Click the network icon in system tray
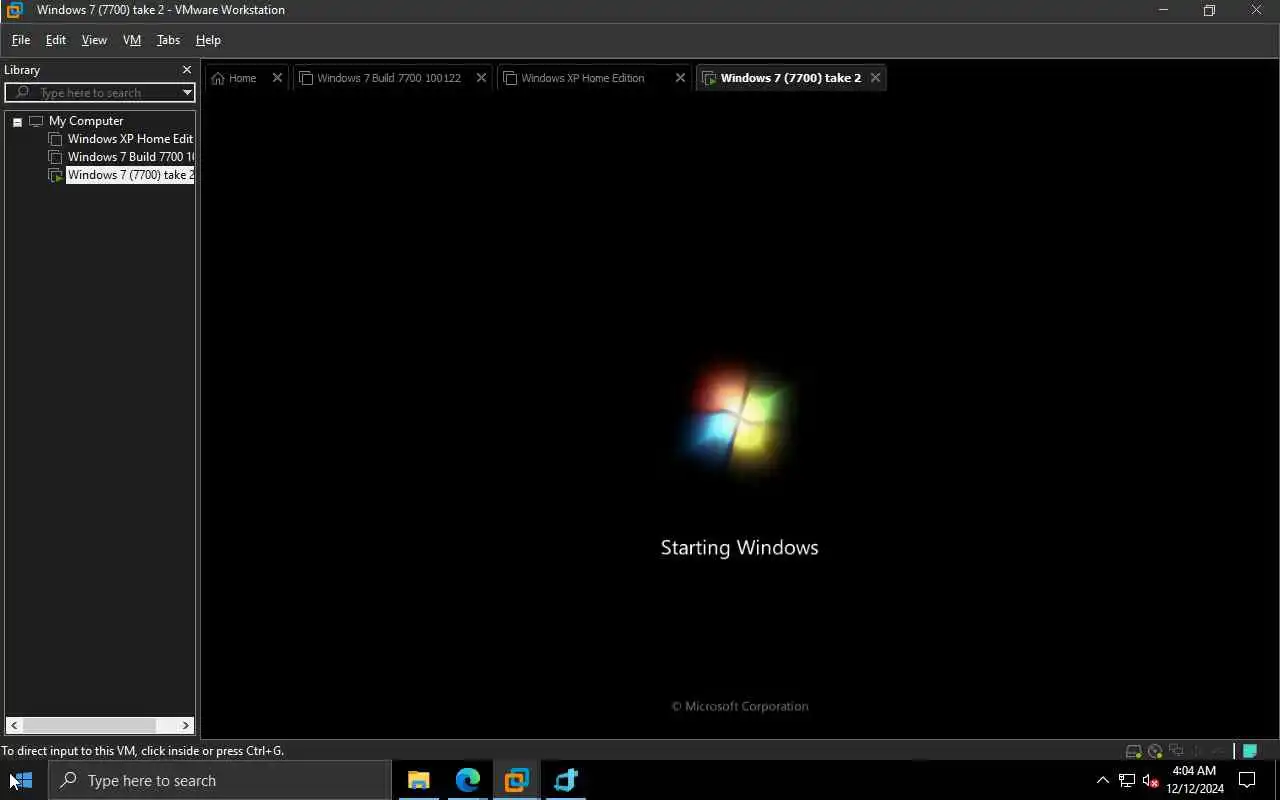Viewport: 1280px width, 800px height. tap(1127, 780)
